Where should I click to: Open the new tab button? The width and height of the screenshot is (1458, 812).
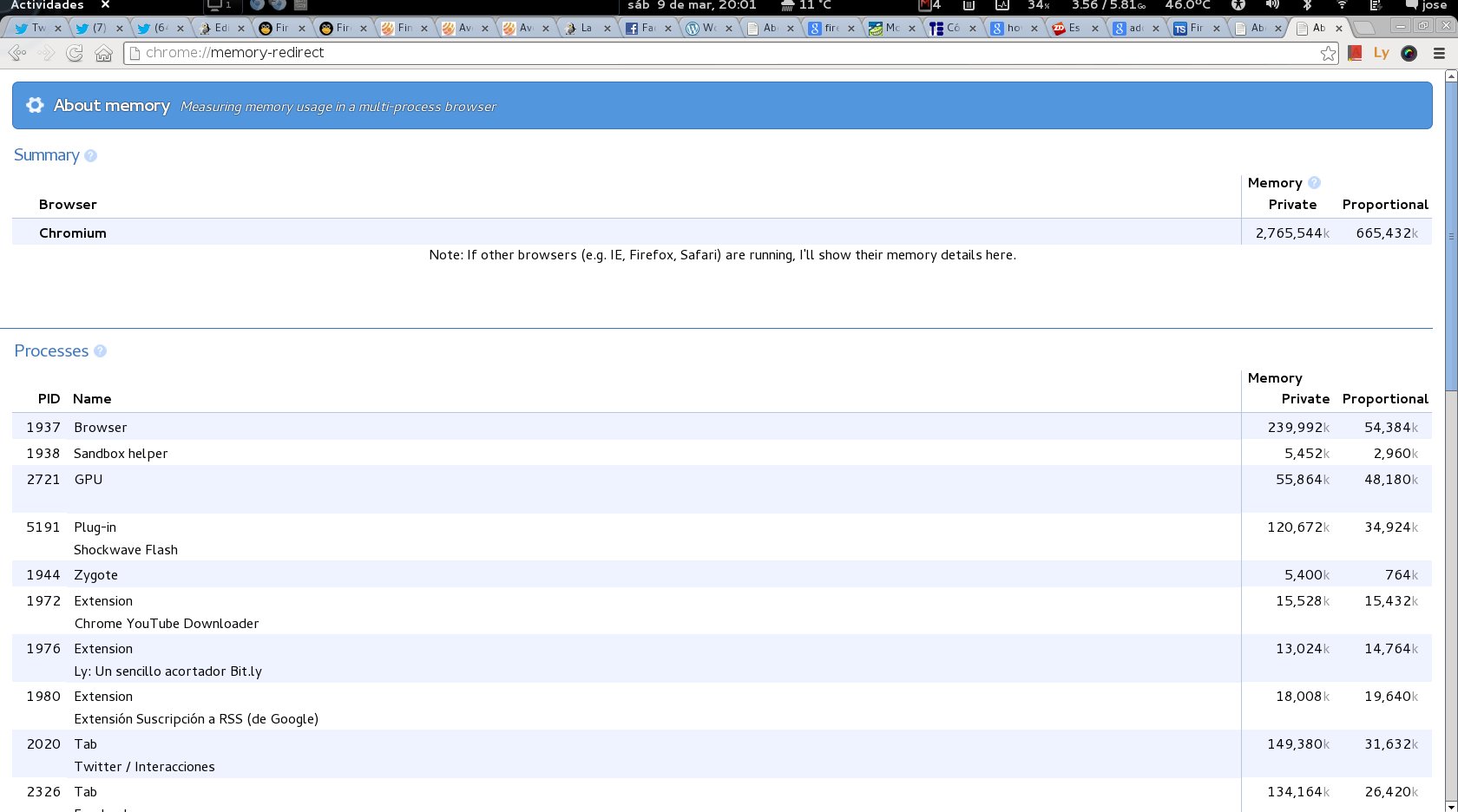(x=1364, y=28)
